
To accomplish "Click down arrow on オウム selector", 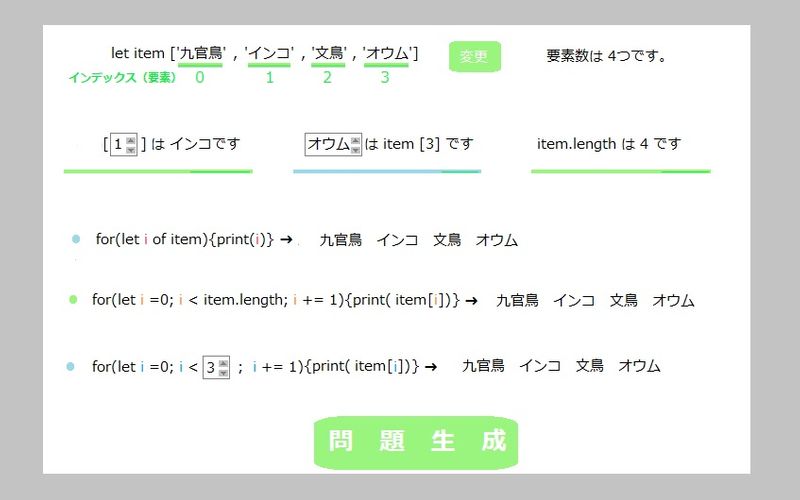I will click(x=355, y=148).
